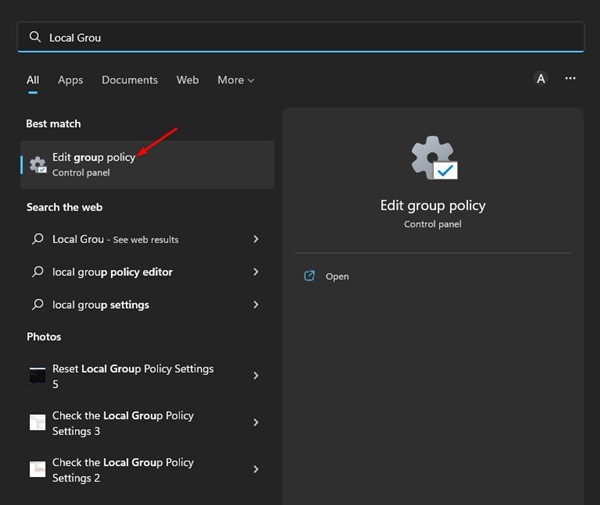600x505 pixels.
Task: Click search icon beside local group settings
Action: tap(38, 304)
